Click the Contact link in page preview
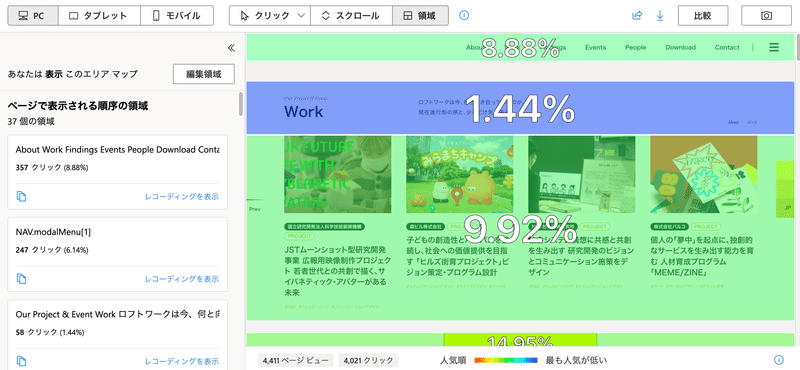800x370 pixels. pyautogui.click(x=727, y=47)
